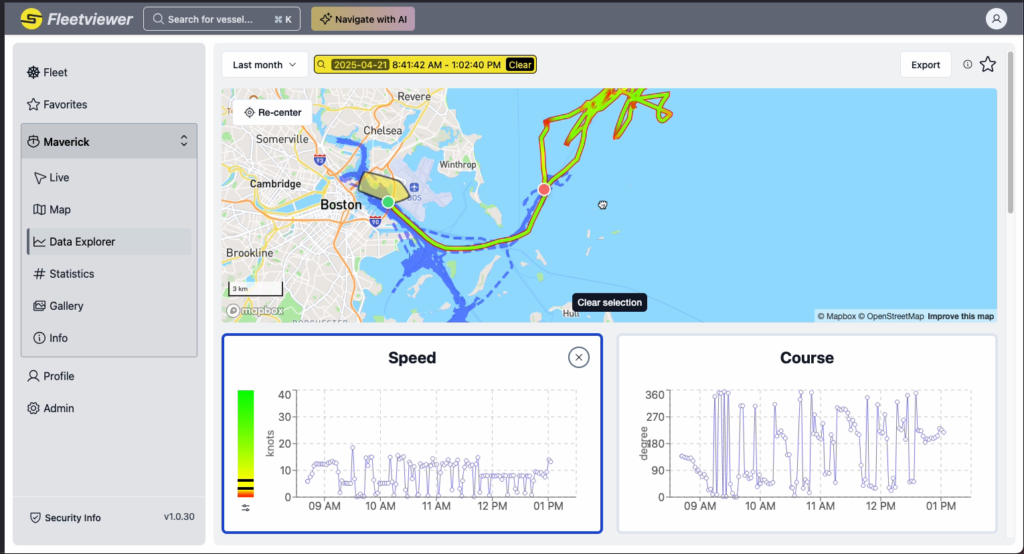Go to the Gallery section
The height and width of the screenshot is (554, 1024).
click(x=66, y=306)
